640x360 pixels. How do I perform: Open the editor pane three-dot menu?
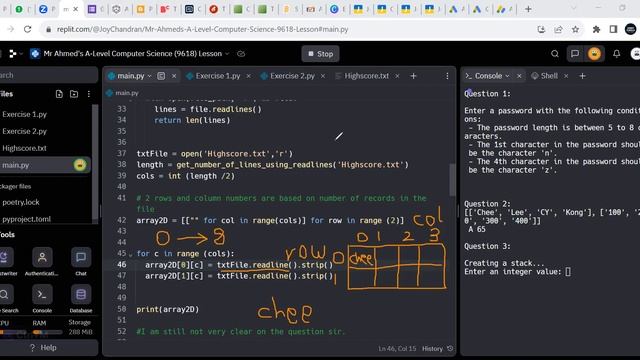(447, 76)
